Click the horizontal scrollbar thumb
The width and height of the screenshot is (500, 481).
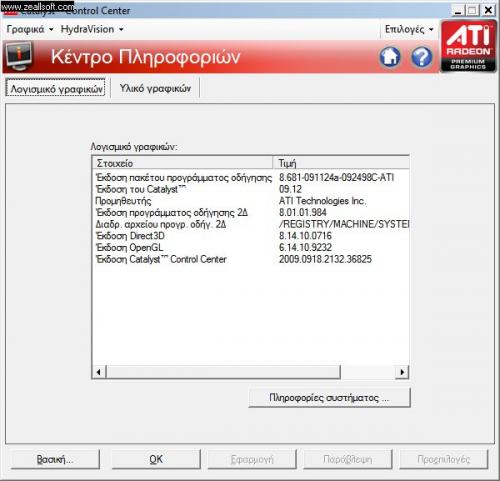point(223,372)
